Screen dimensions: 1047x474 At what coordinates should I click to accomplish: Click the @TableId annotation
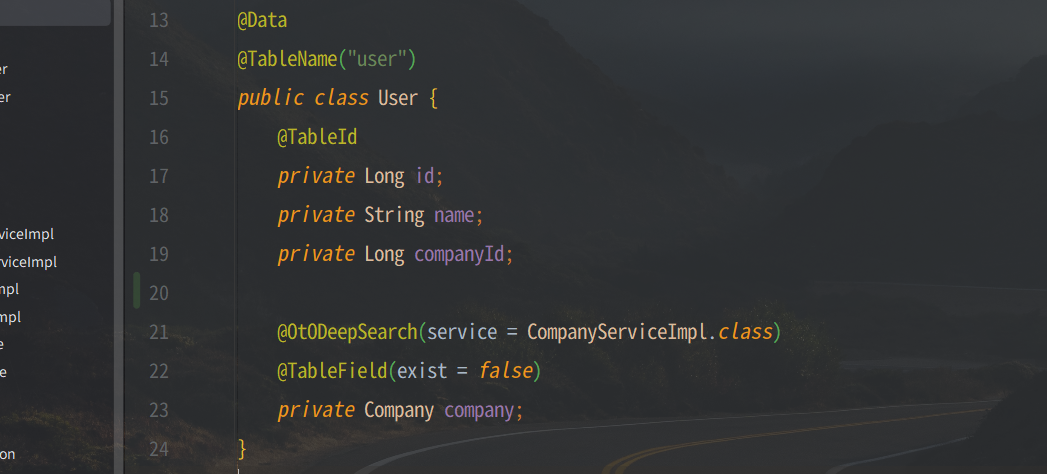pos(318,138)
